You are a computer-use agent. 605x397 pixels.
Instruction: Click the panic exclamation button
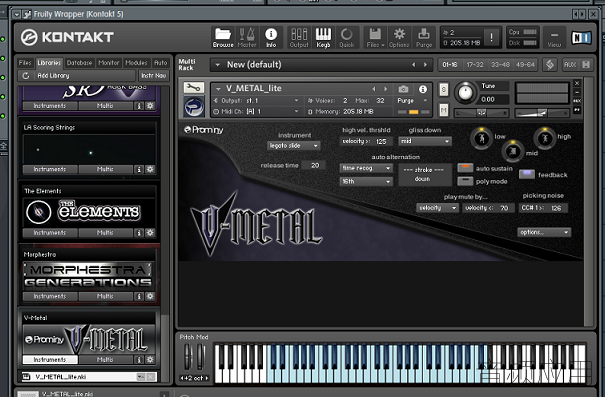coord(491,37)
